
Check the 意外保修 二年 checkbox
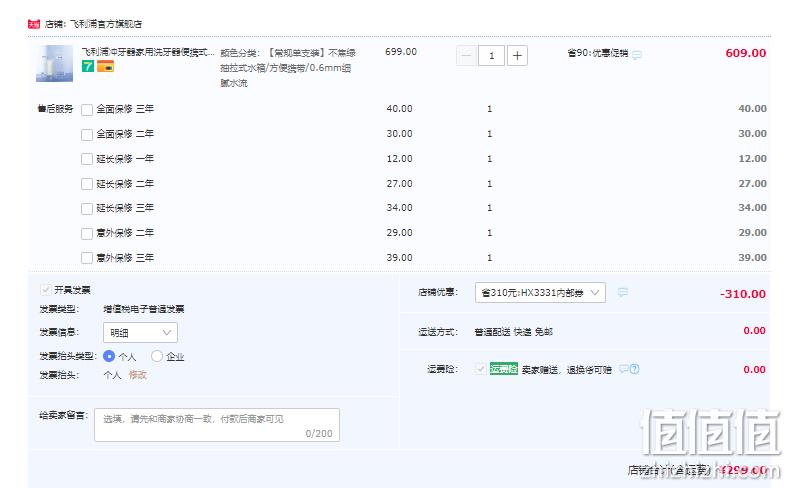pos(87,233)
